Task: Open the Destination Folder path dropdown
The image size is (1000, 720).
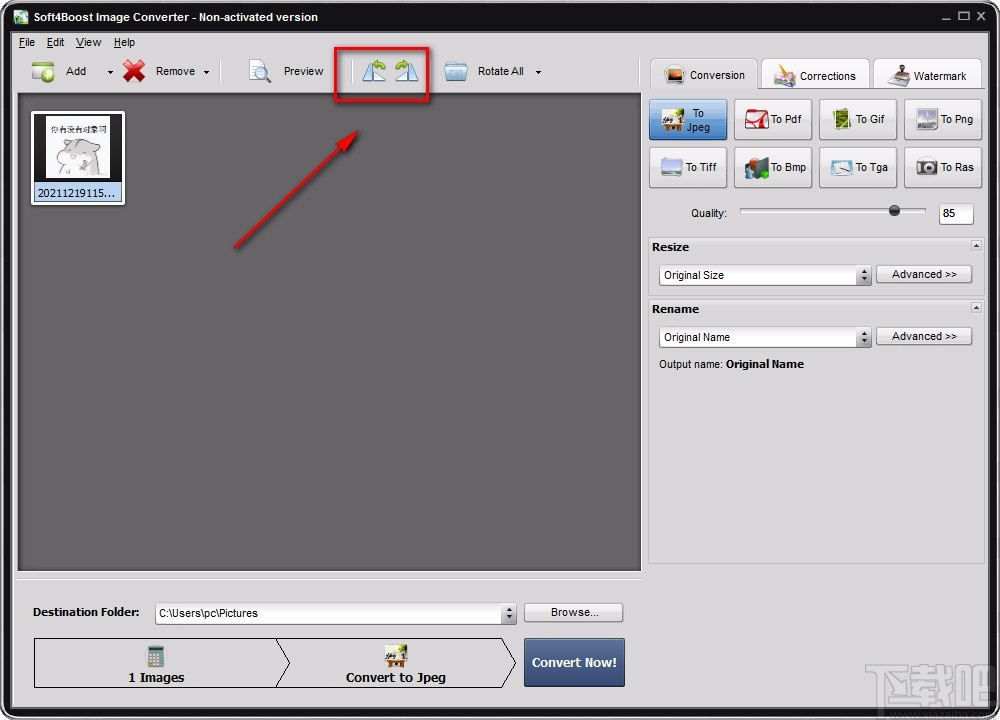Action: click(x=509, y=613)
